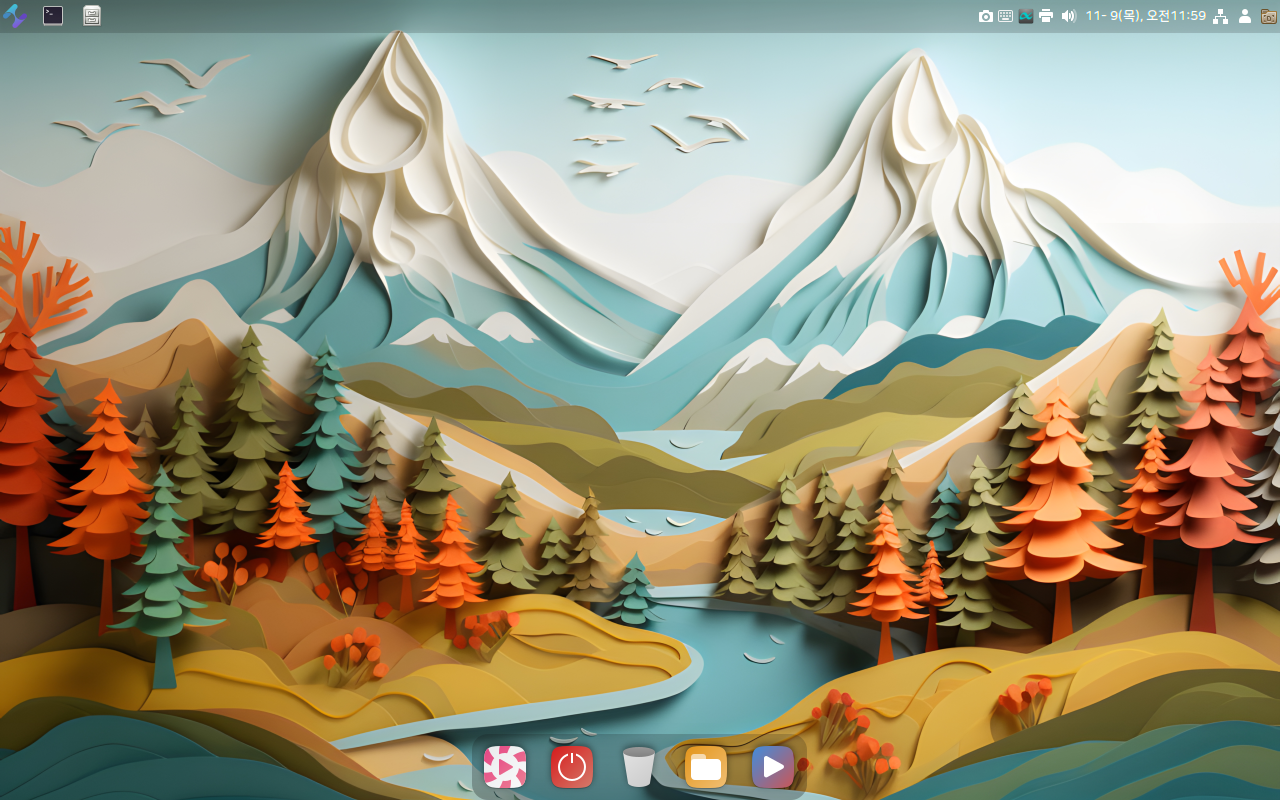
Task: Click the teal infinity-symbol tray icon
Action: pyautogui.click(x=1025, y=16)
